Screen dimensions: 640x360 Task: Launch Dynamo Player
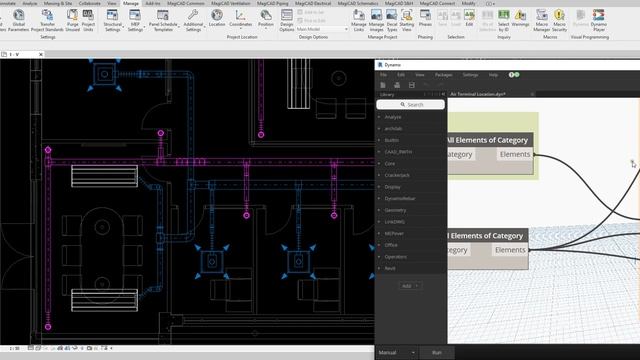pos(599,20)
